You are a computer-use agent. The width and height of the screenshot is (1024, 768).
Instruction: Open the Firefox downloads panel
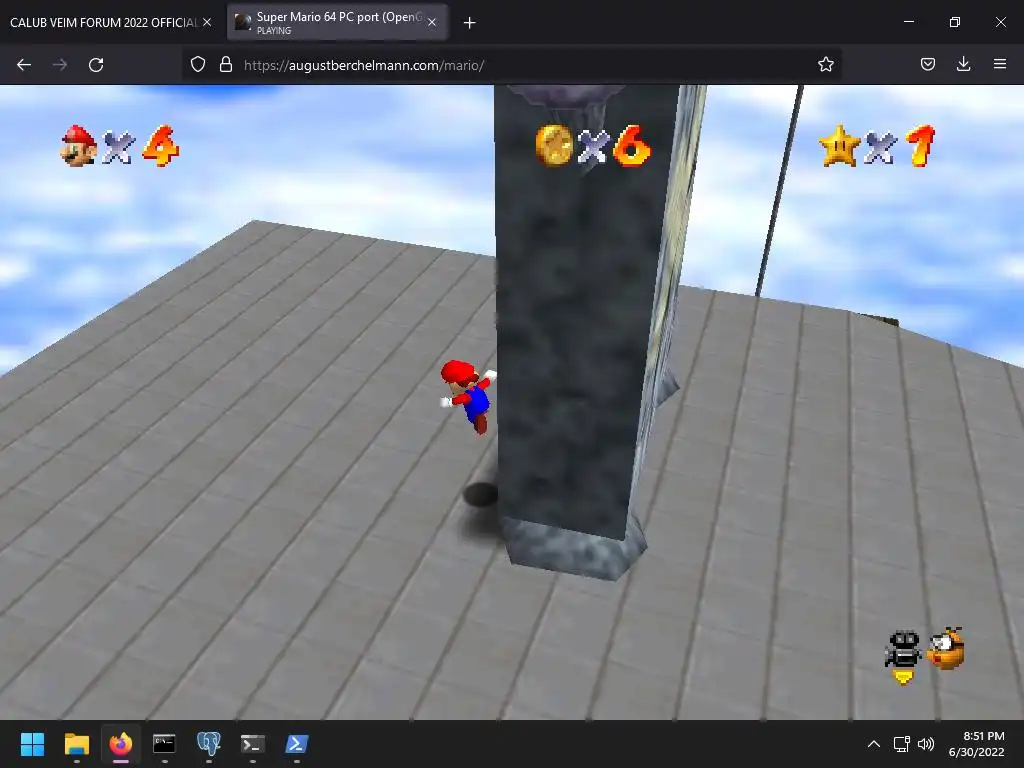coord(963,64)
